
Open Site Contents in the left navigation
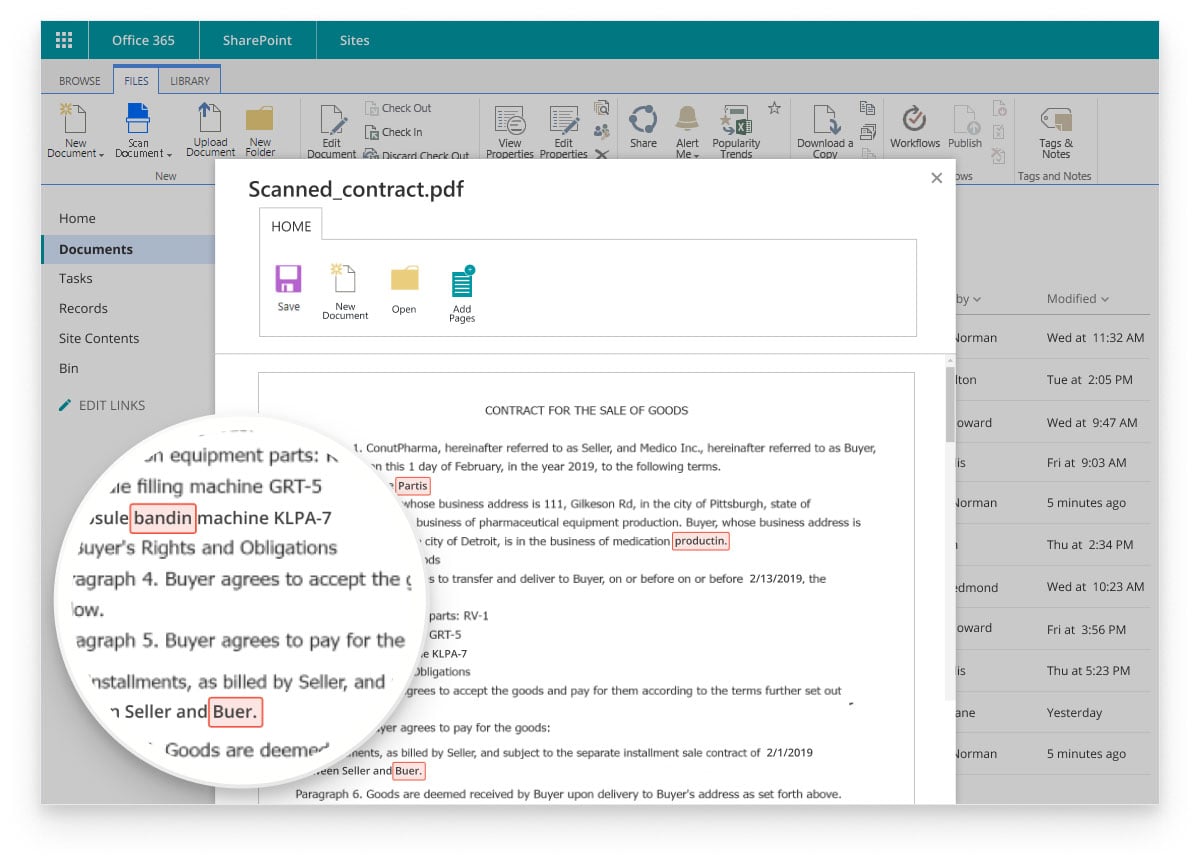click(99, 338)
